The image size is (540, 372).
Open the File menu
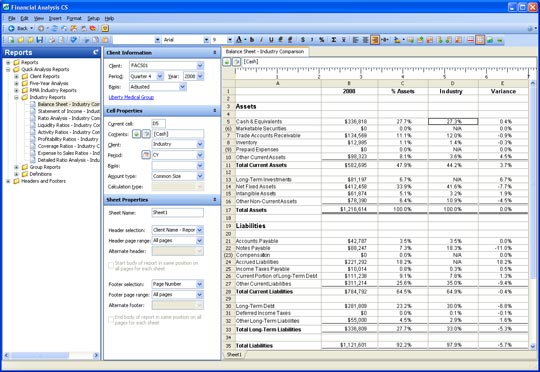pos(12,18)
